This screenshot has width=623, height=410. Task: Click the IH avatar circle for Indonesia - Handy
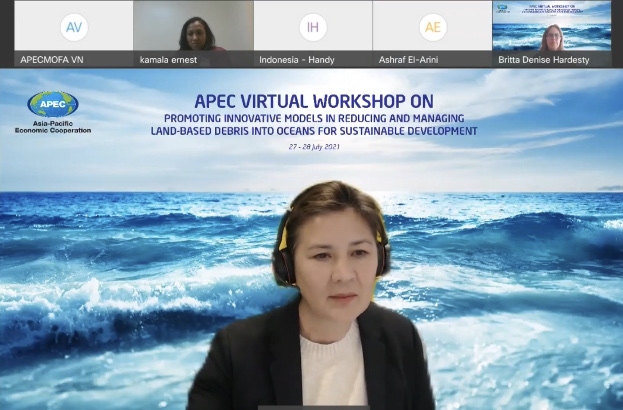pos(313,27)
